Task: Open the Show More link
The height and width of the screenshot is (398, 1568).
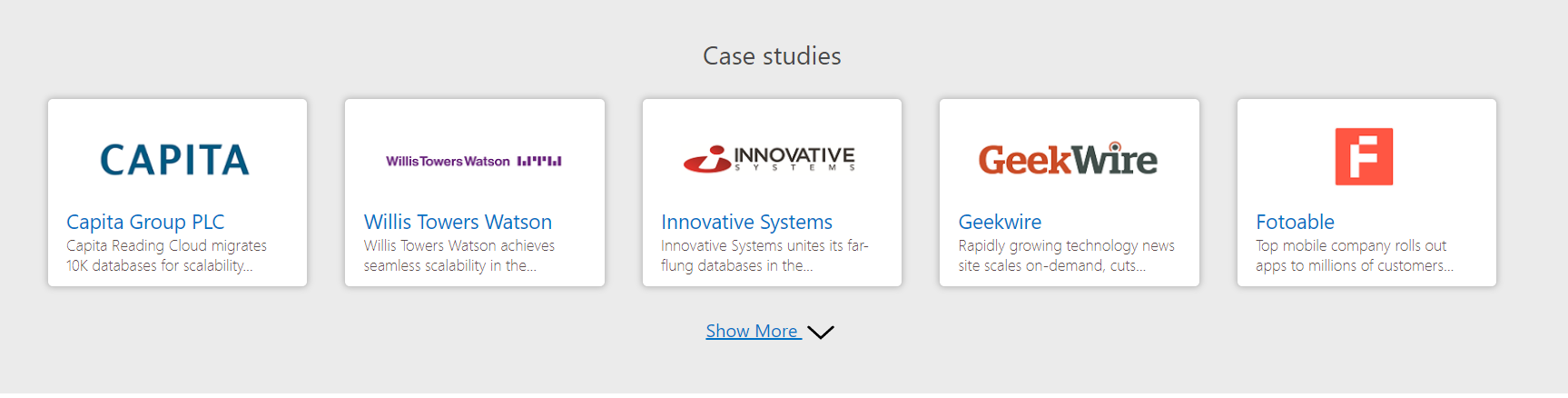Action: (752, 332)
